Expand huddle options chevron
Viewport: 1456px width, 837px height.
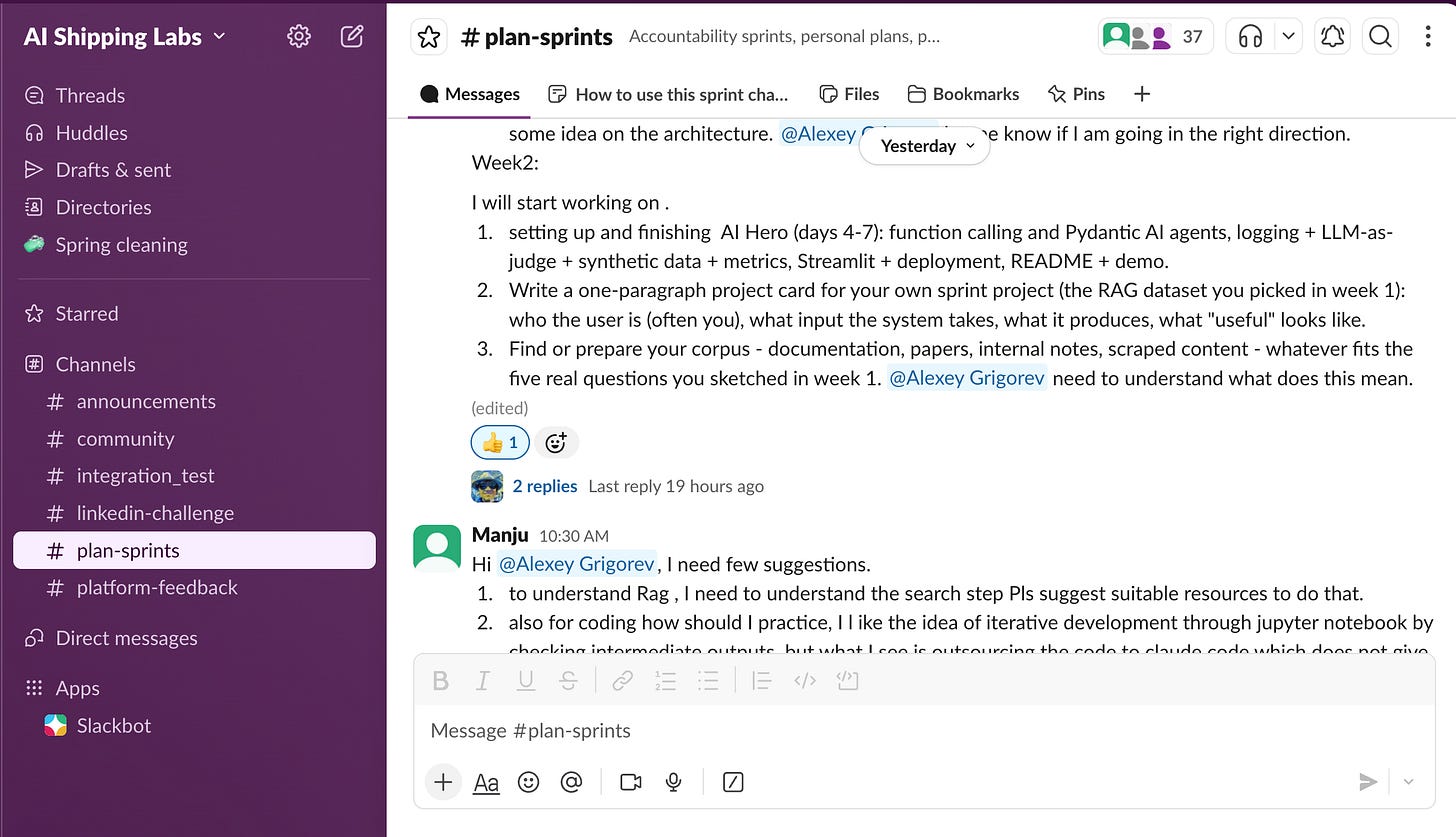(1288, 37)
